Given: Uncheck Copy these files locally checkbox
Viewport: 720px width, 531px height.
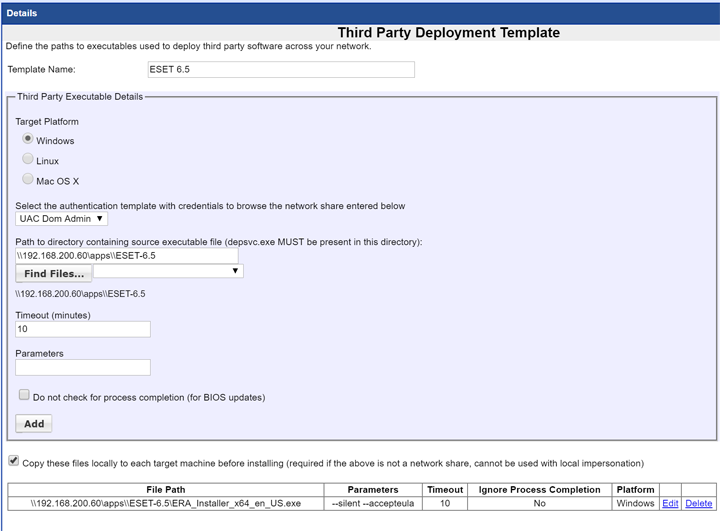Looking at the screenshot, I should coord(12,462).
